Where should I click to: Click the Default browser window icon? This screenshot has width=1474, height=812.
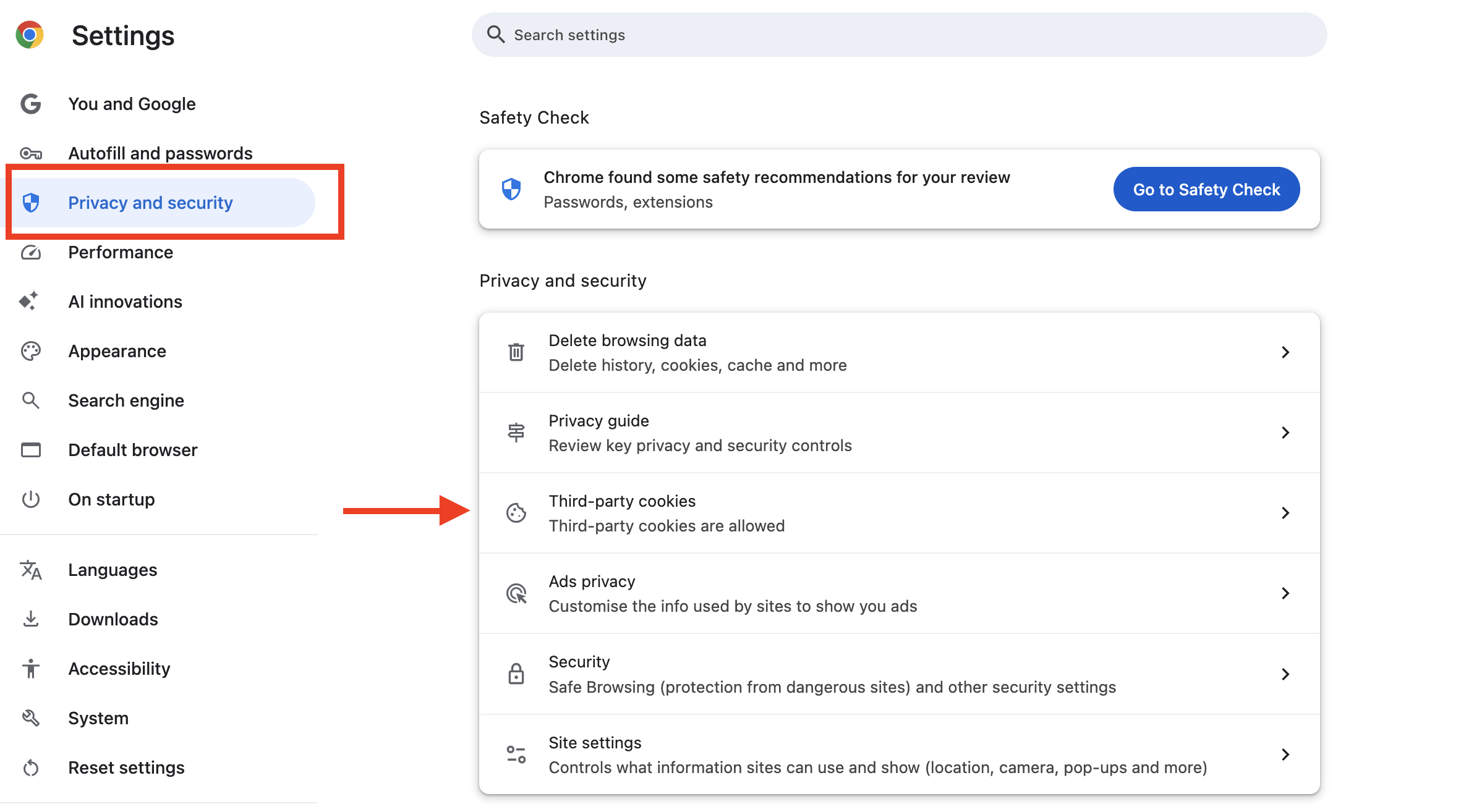pyautogui.click(x=31, y=450)
